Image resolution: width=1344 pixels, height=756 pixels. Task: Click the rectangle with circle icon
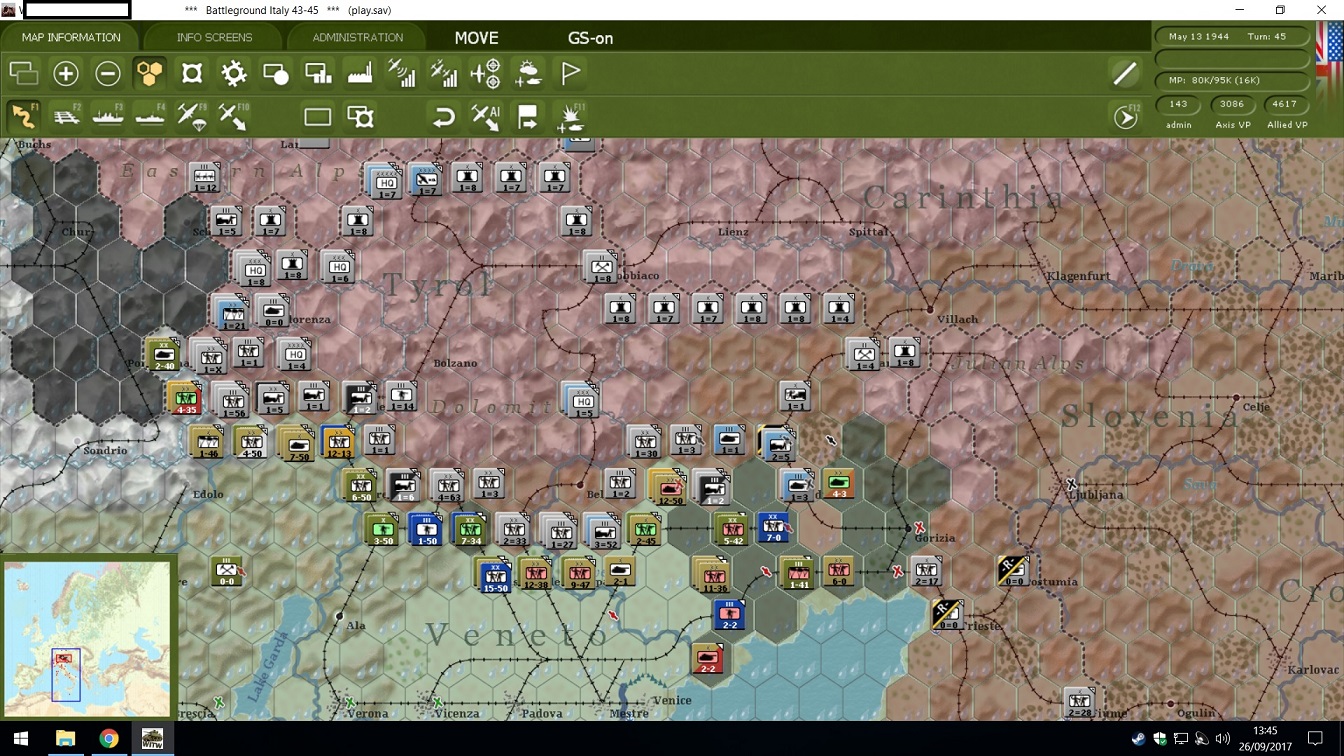276,73
